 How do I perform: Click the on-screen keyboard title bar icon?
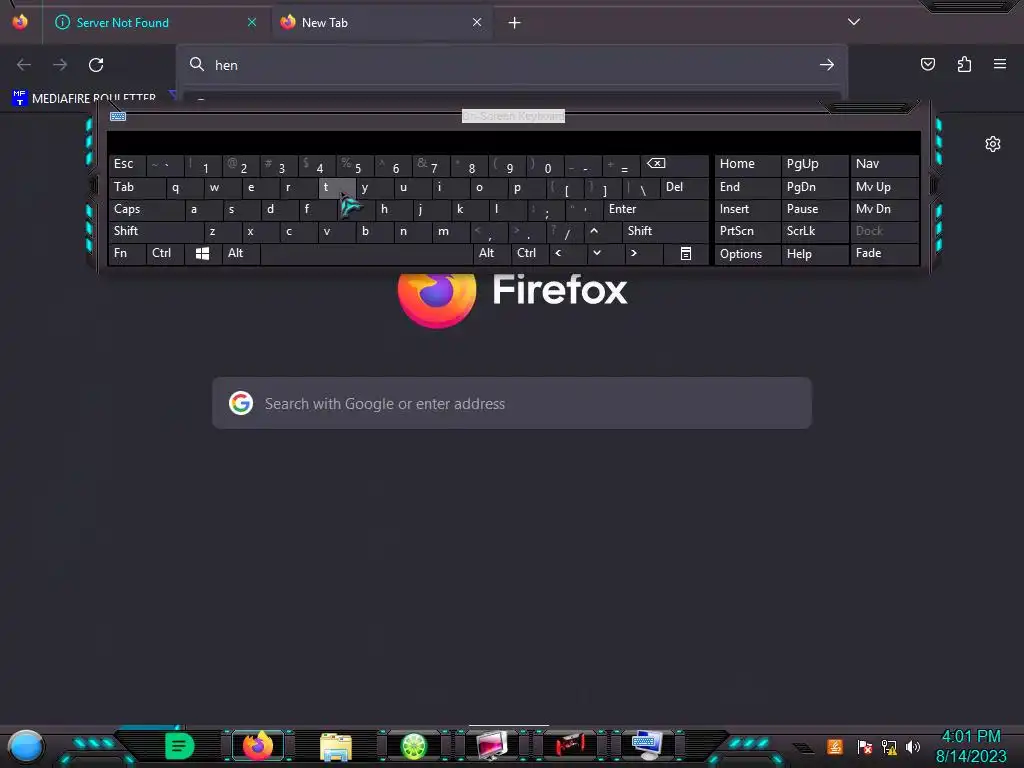tap(118, 116)
